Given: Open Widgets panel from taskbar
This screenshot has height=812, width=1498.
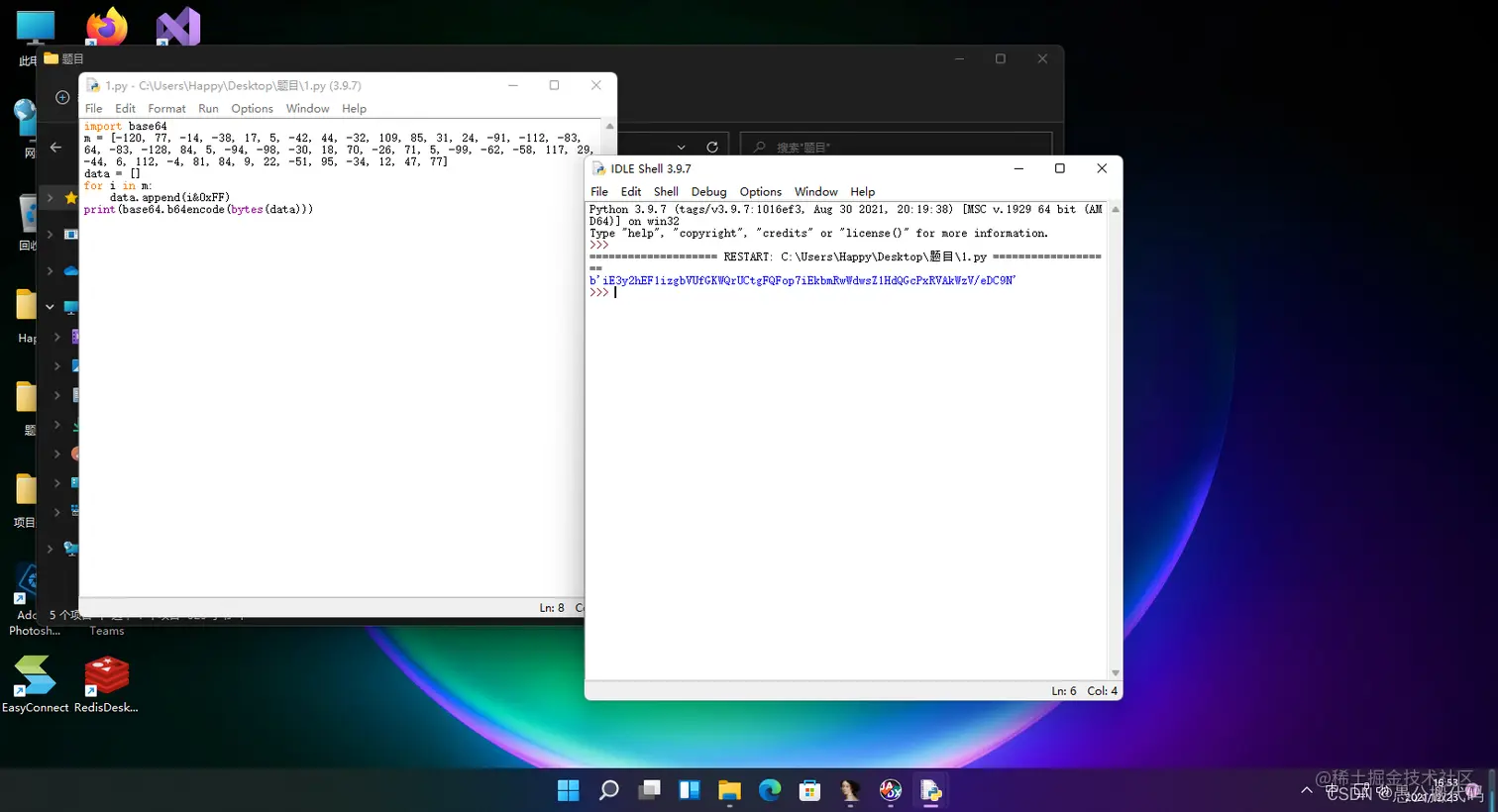Looking at the screenshot, I should [x=690, y=789].
